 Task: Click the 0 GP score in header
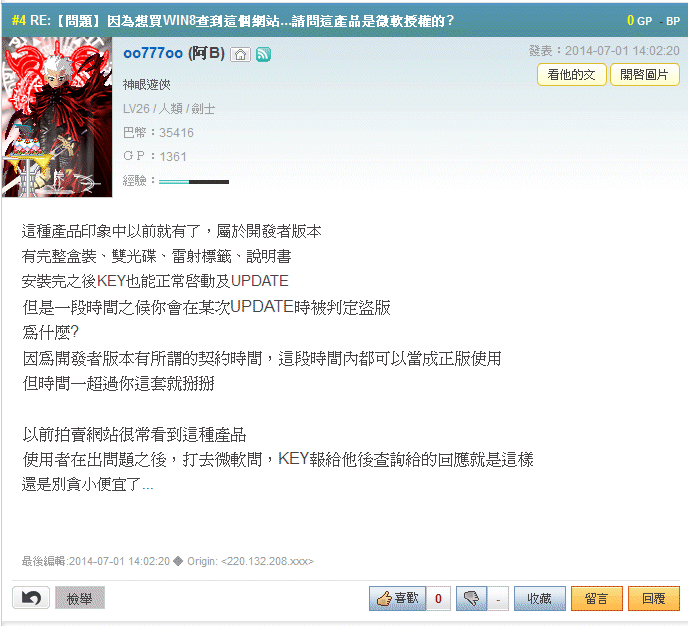pyautogui.click(x=639, y=21)
